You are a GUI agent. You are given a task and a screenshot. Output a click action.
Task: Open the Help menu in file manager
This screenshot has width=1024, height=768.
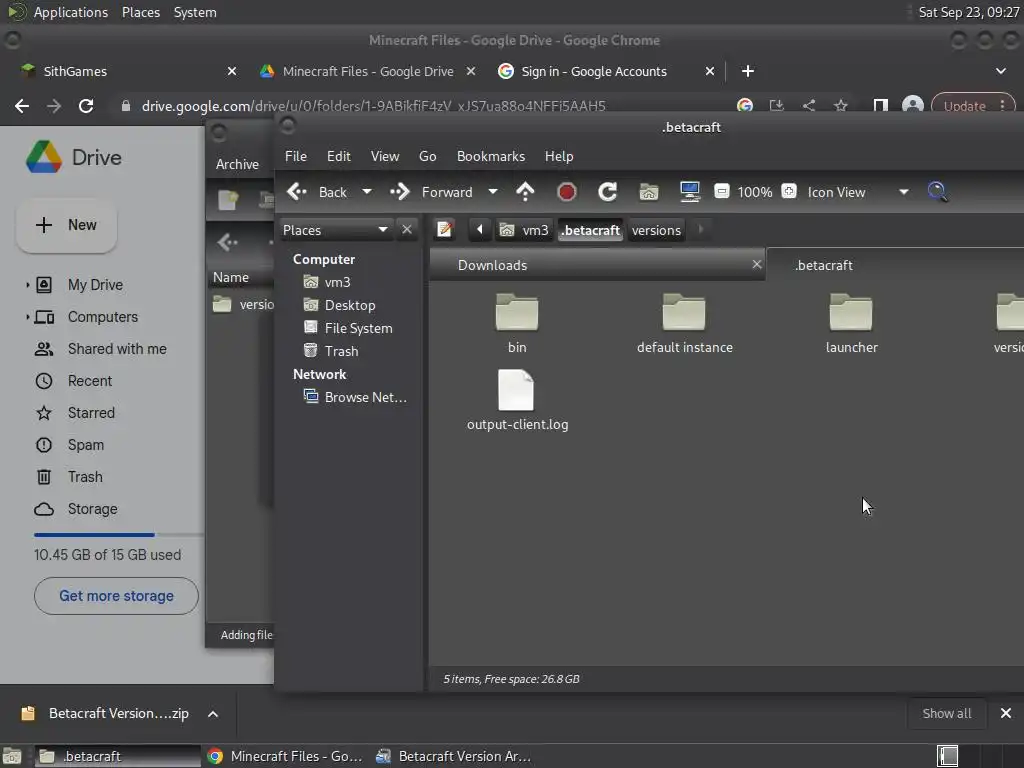tap(559, 156)
